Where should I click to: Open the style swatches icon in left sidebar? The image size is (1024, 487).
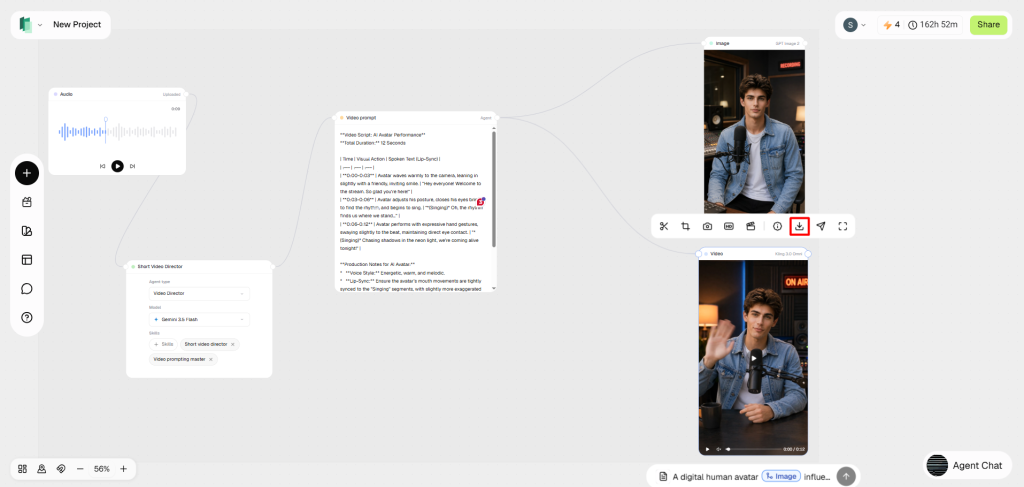pyautogui.click(x=27, y=231)
